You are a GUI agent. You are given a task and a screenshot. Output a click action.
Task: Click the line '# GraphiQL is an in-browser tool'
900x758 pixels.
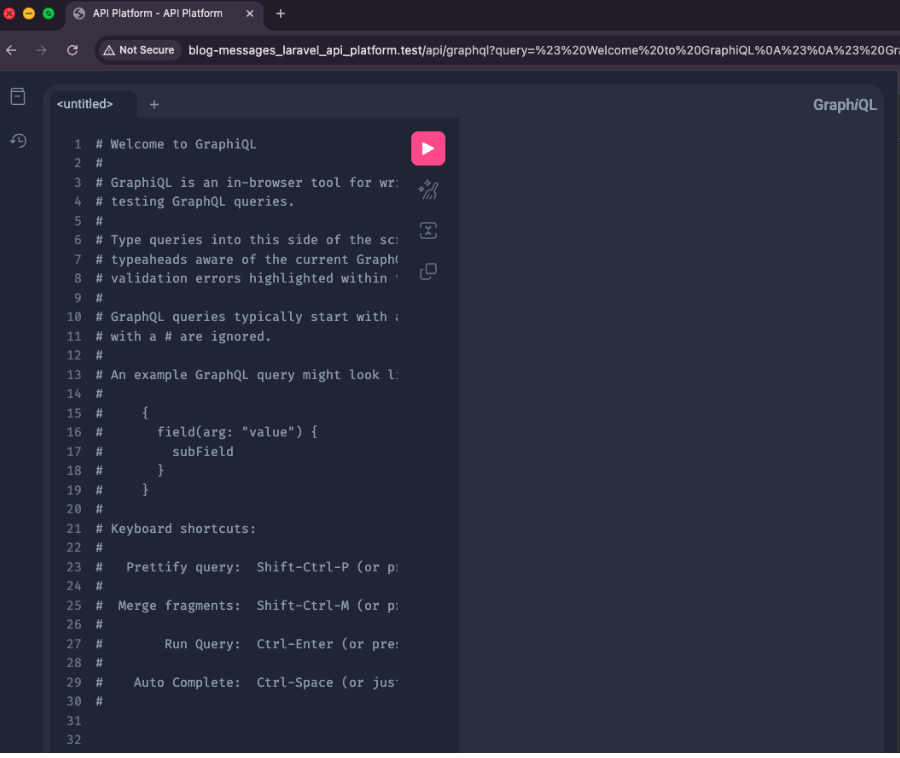pyautogui.click(x=247, y=182)
